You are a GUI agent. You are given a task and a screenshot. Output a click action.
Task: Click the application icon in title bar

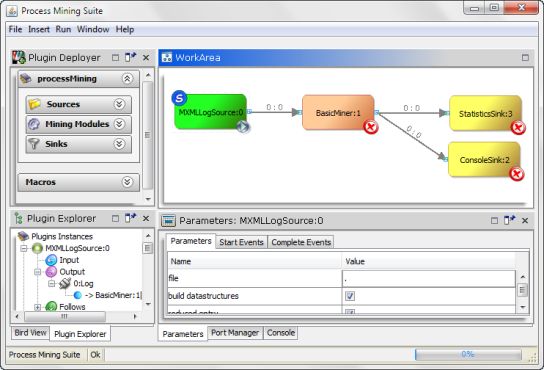(12, 11)
